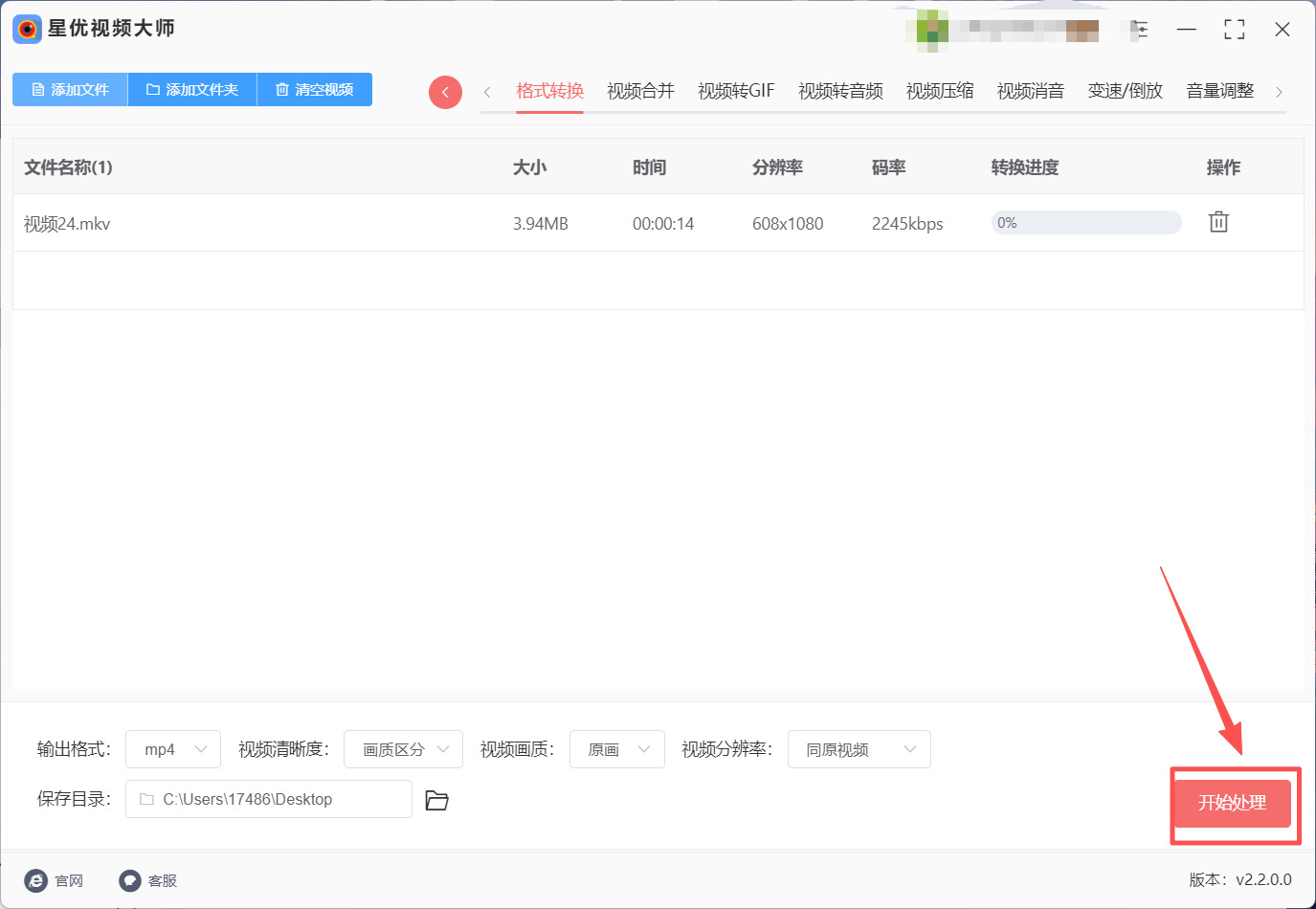1316x909 pixels.
Task: Click the 分辨率 column header
Action: tap(777, 167)
